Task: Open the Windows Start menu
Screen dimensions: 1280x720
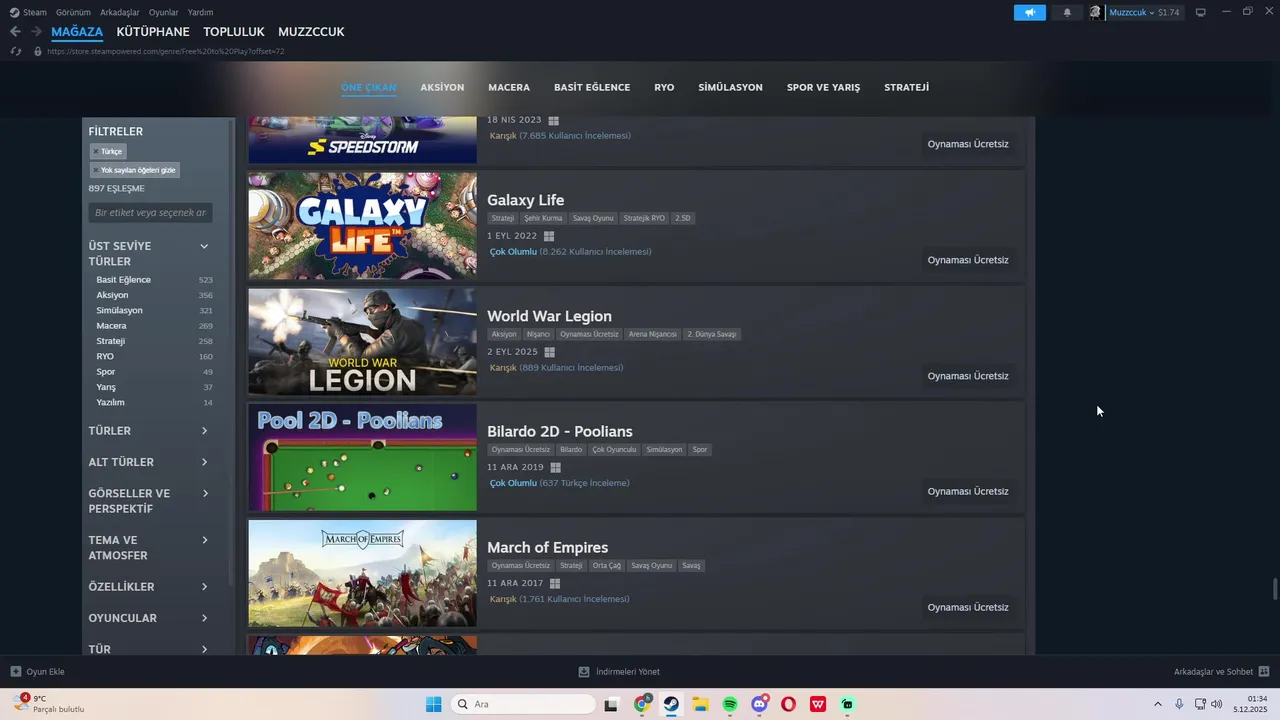Action: coord(433,704)
